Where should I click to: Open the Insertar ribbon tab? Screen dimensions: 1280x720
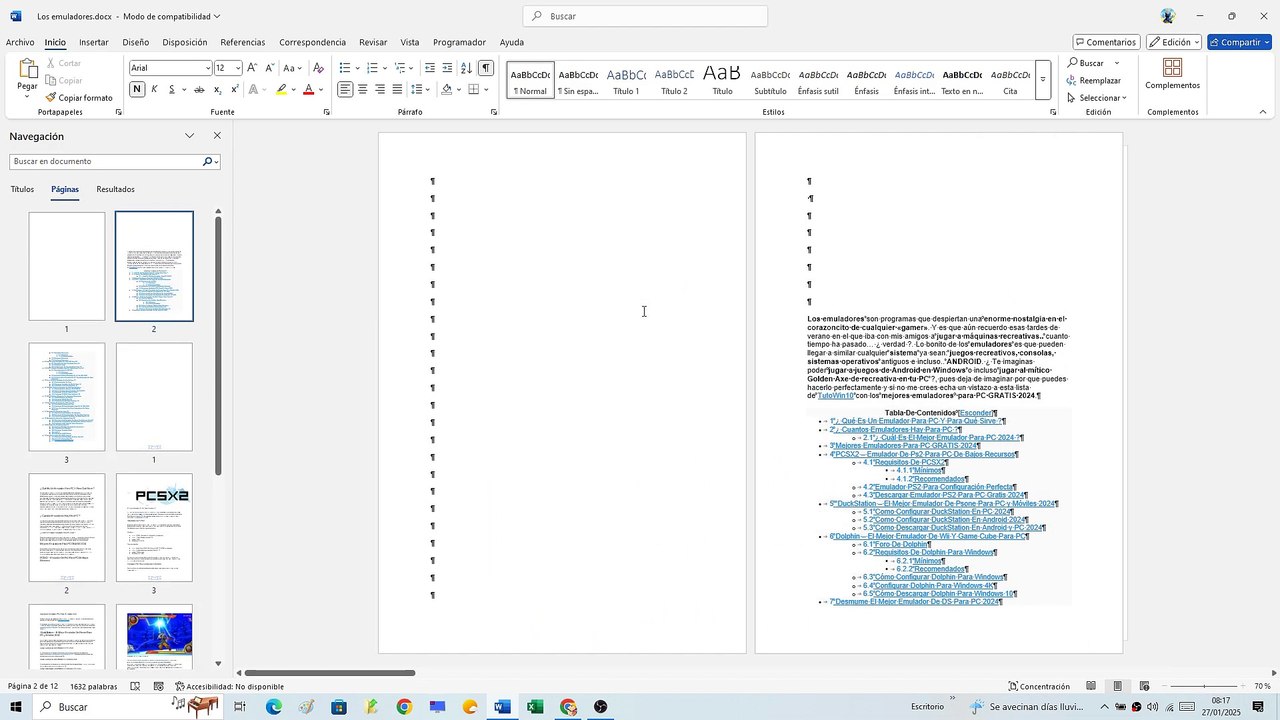[94, 42]
